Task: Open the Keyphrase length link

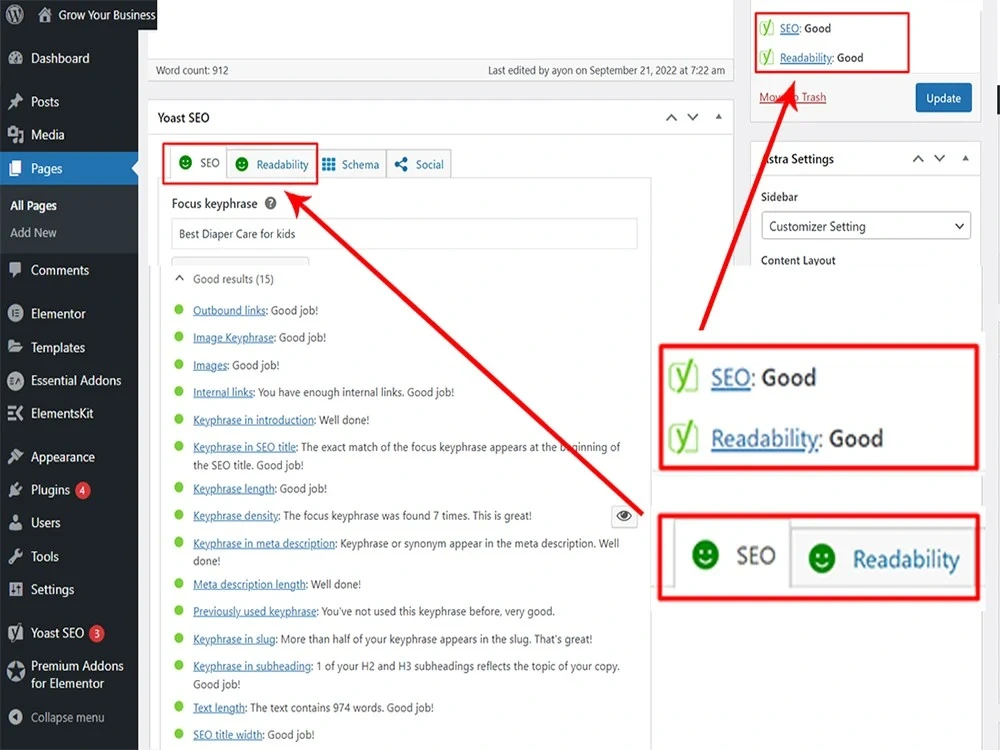Action: point(233,489)
